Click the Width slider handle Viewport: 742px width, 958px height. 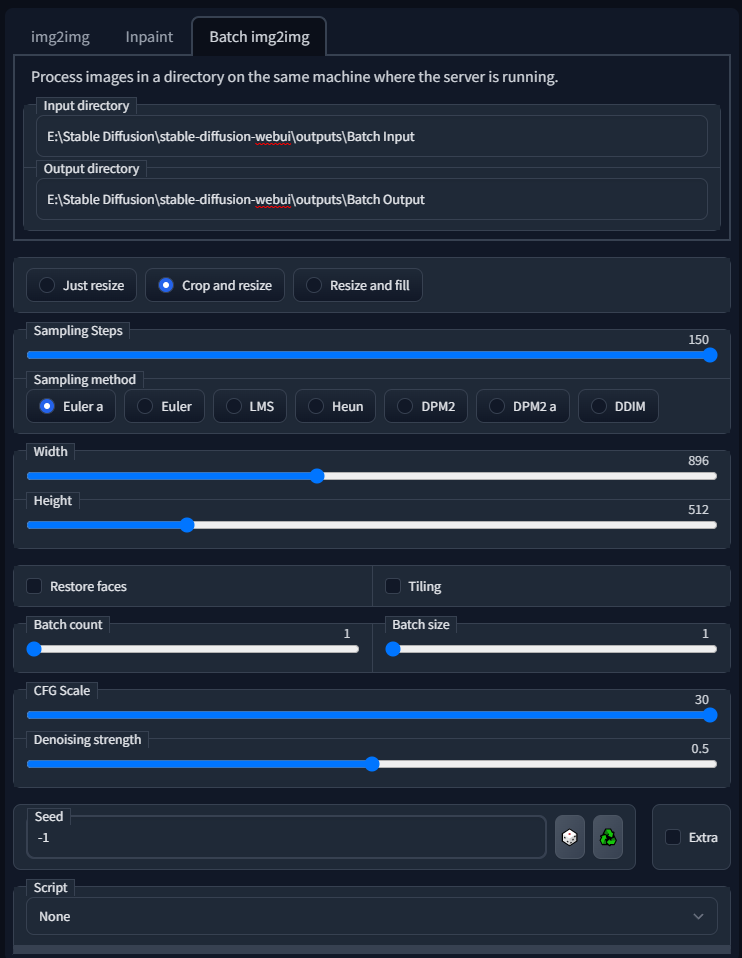pos(317,476)
